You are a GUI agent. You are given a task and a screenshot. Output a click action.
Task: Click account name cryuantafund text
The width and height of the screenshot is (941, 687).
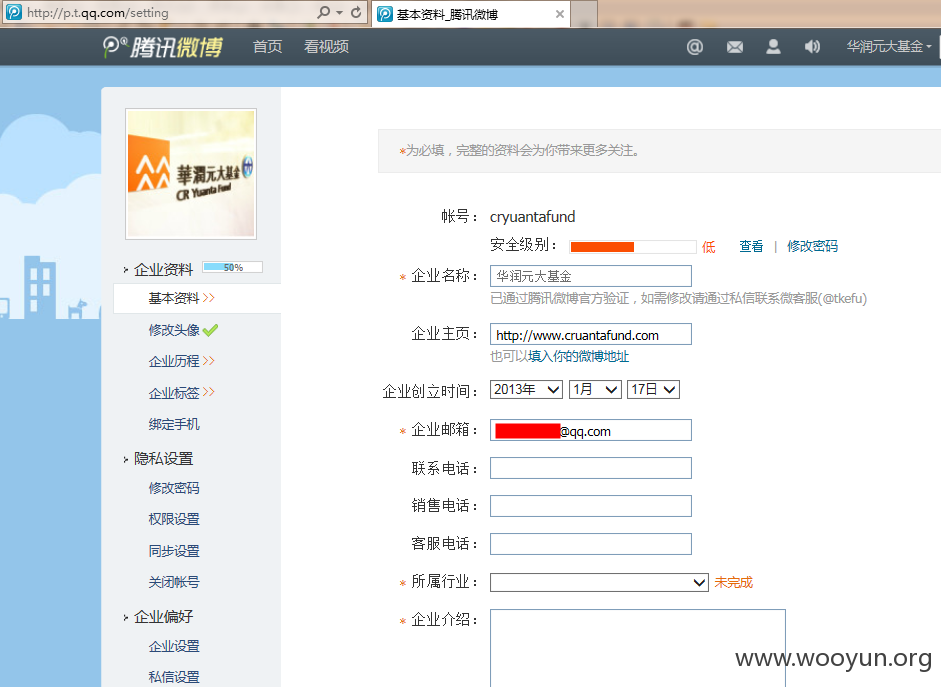pos(532,217)
